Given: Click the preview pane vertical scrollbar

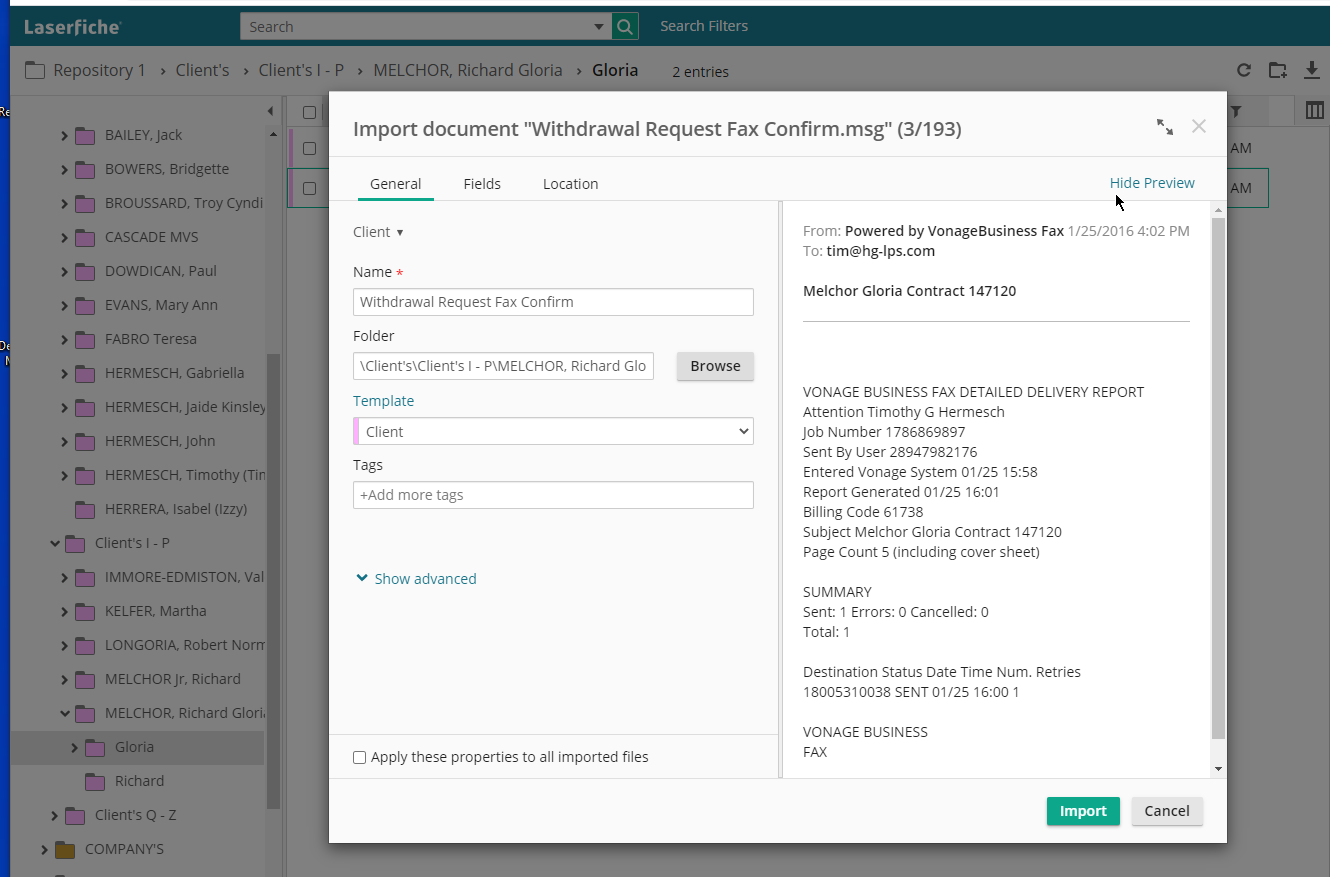Looking at the screenshot, I should 1217,480.
